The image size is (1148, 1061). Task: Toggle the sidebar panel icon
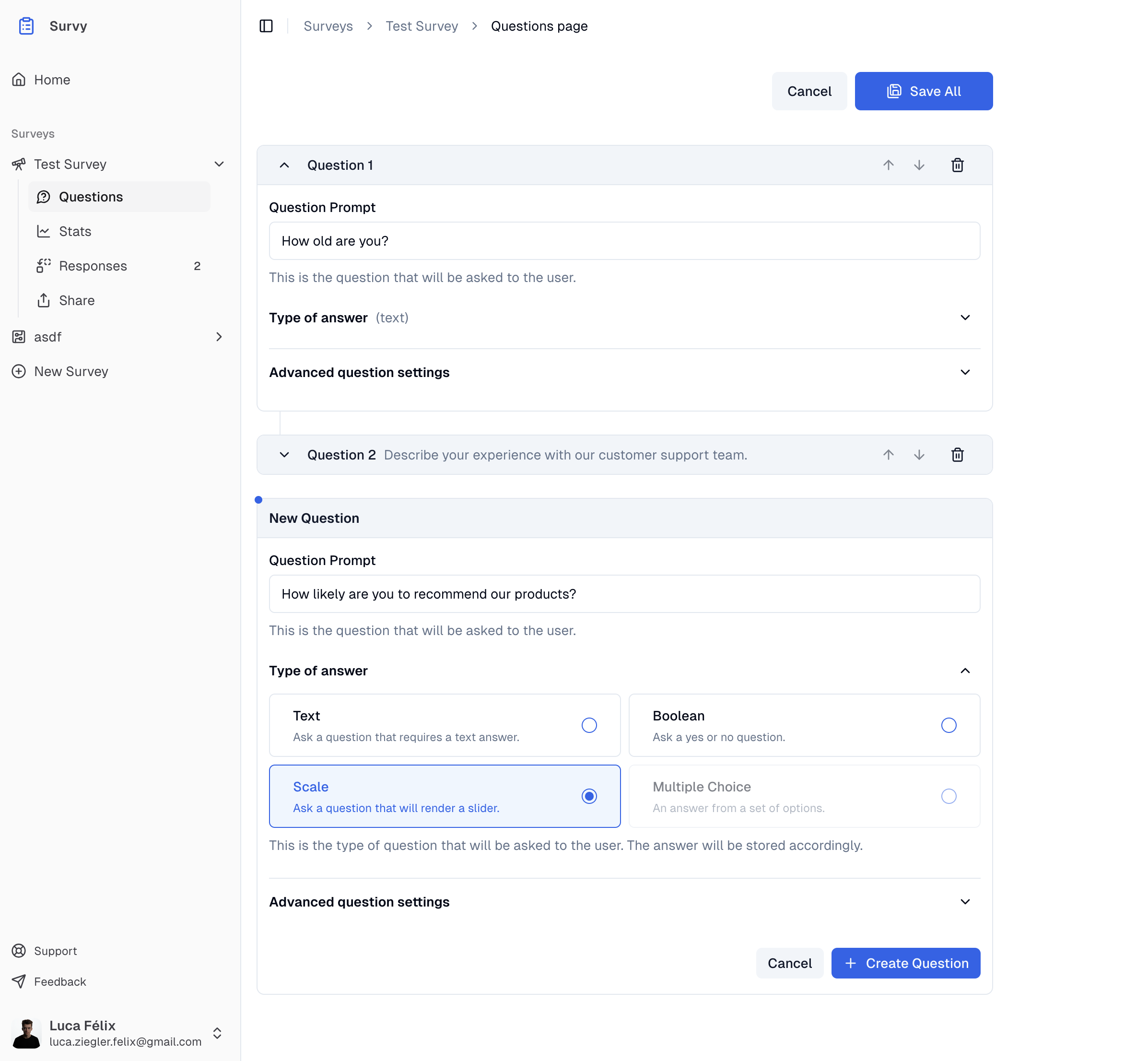pyautogui.click(x=266, y=26)
